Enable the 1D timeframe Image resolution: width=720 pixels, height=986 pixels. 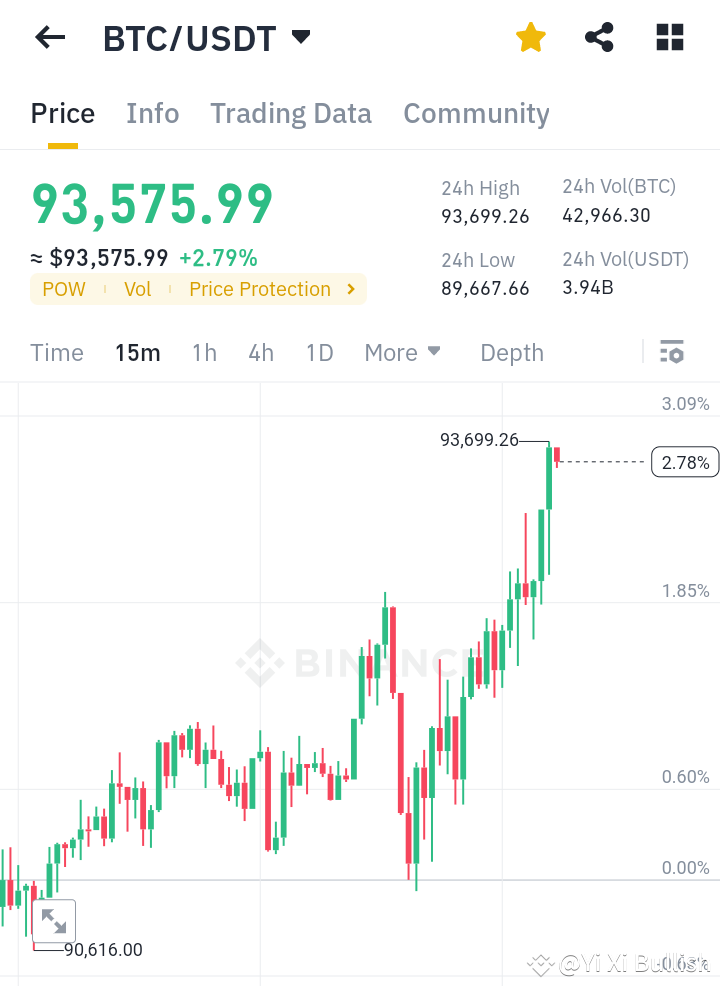(319, 352)
